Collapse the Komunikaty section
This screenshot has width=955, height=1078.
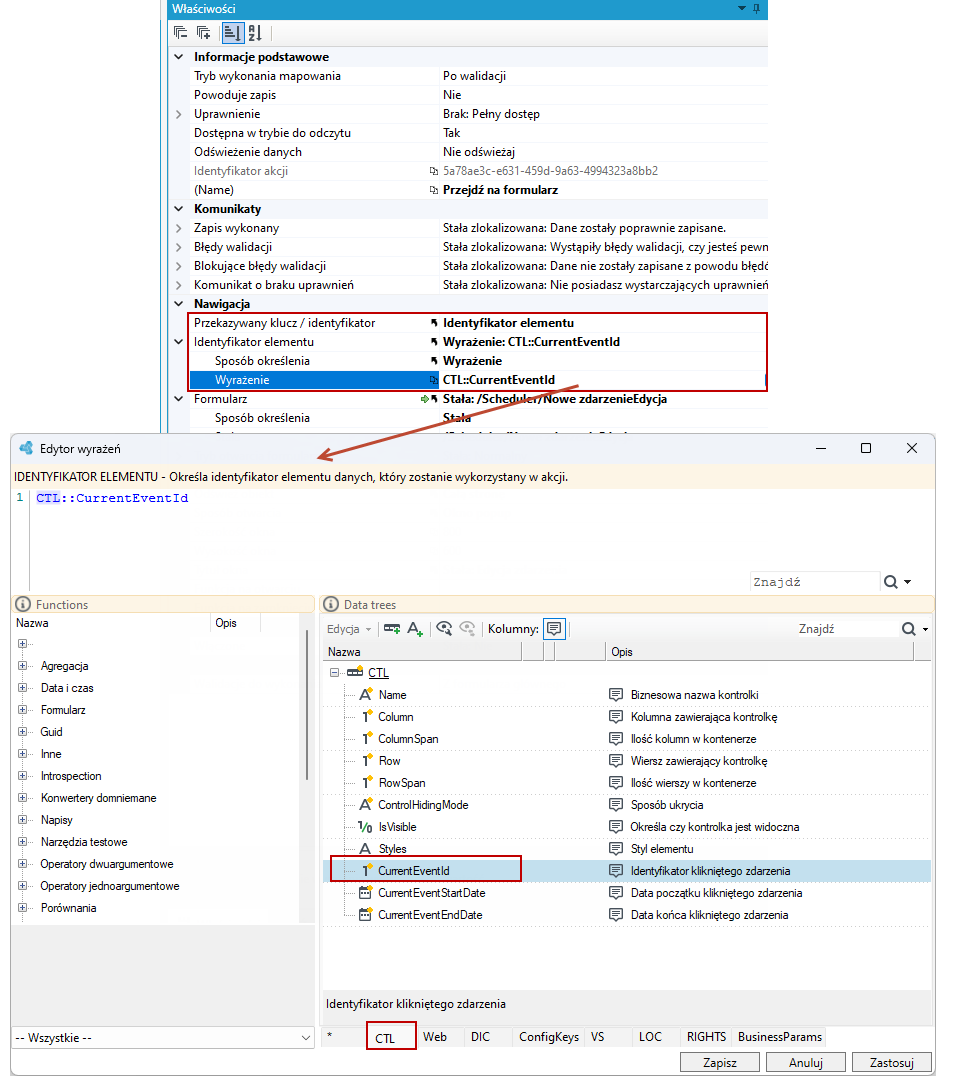(179, 209)
